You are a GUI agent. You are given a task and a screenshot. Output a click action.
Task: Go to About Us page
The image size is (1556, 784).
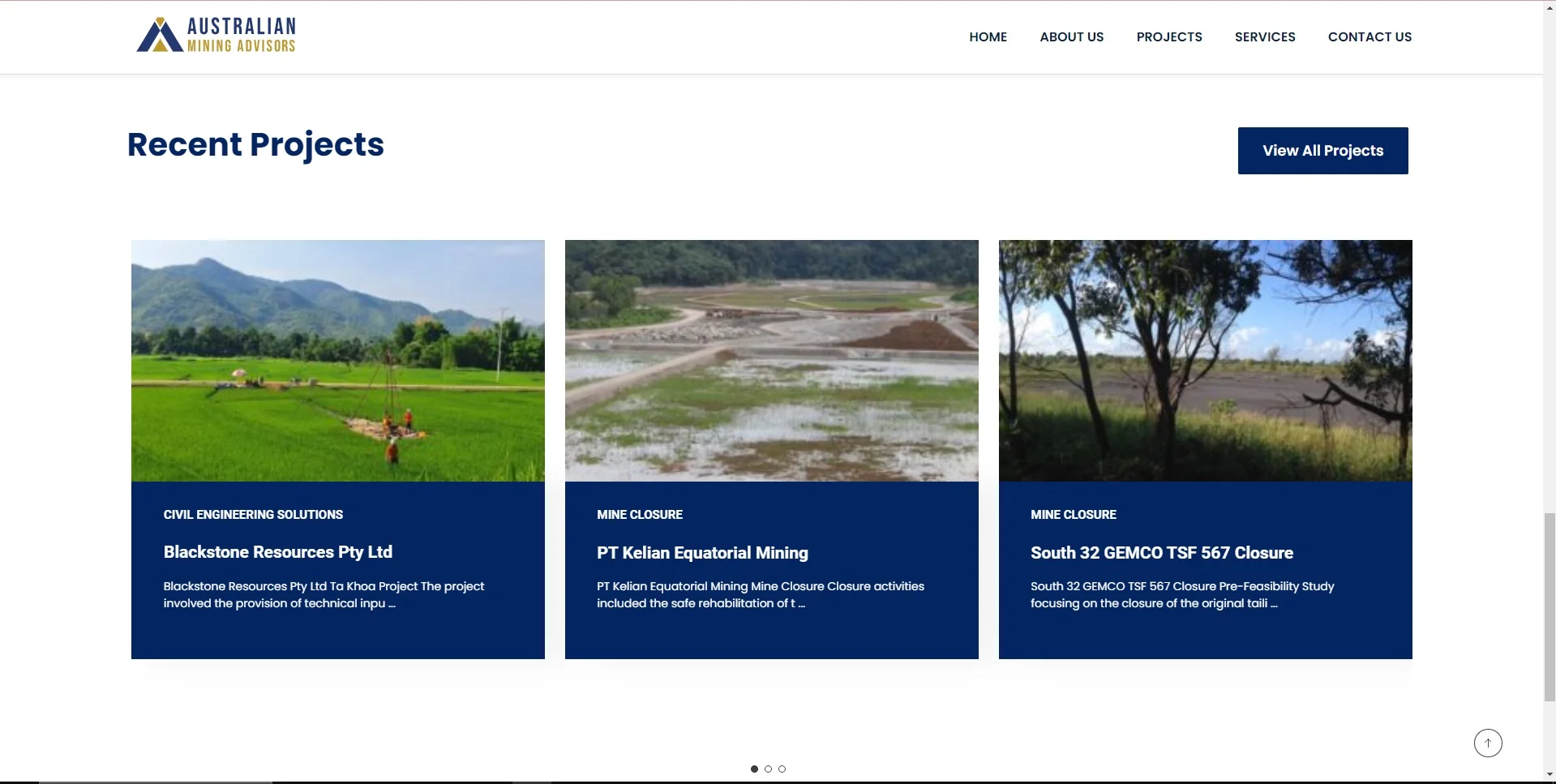tap(1071, 36)
